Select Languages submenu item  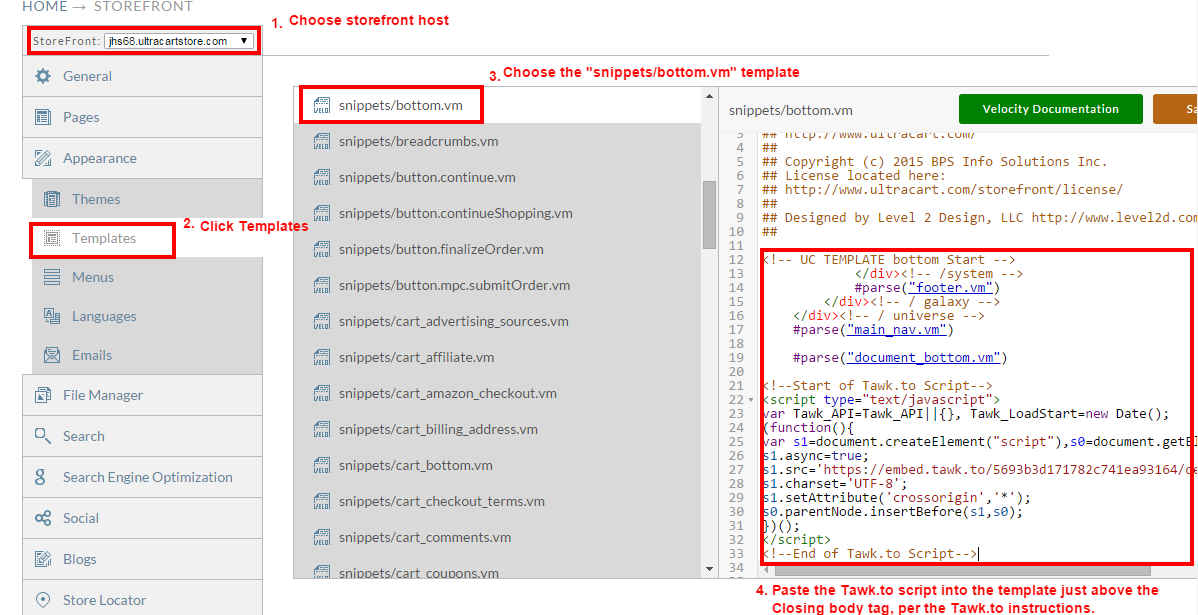pyautogui.click(x=147, y=316)
